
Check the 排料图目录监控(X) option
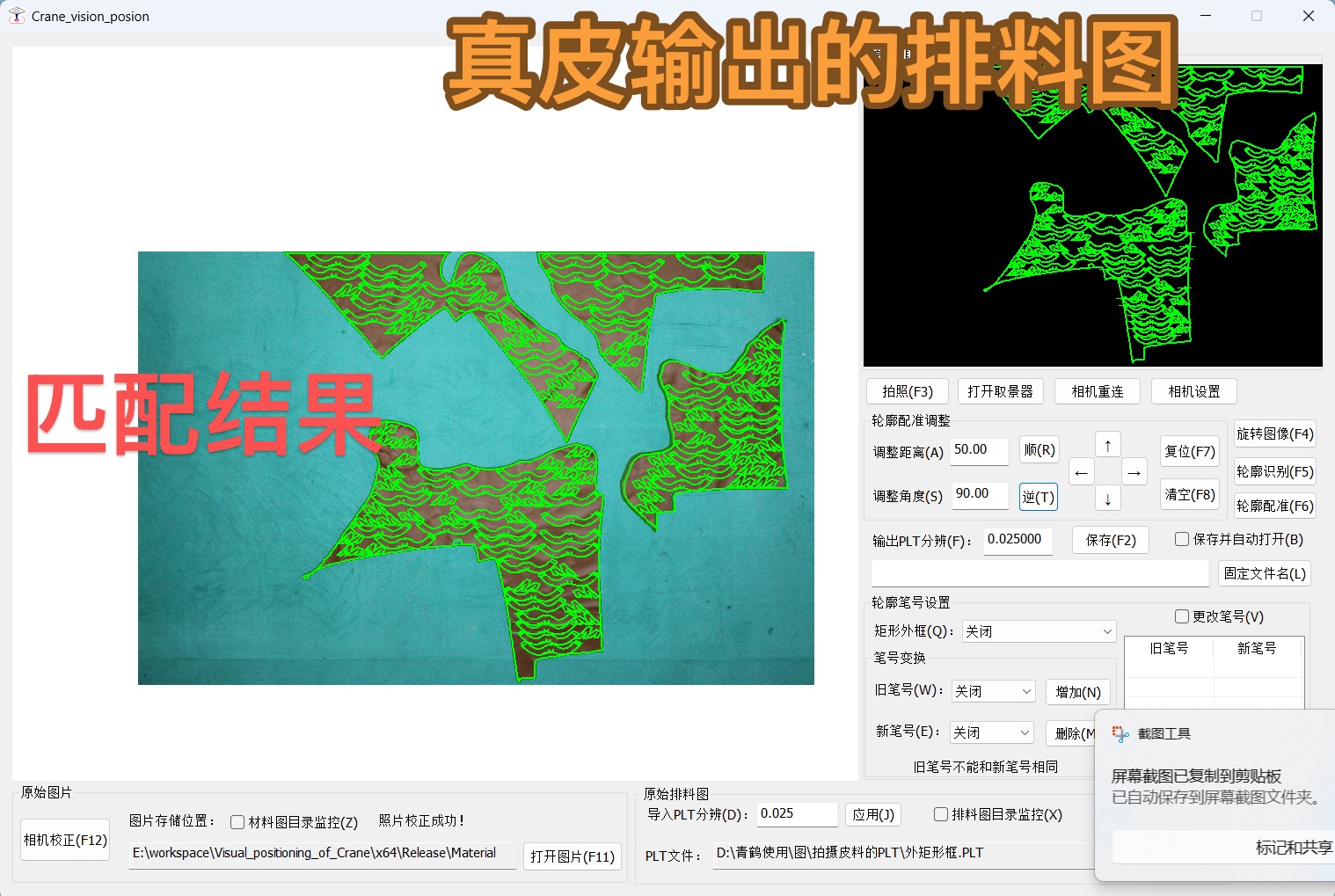940,814
